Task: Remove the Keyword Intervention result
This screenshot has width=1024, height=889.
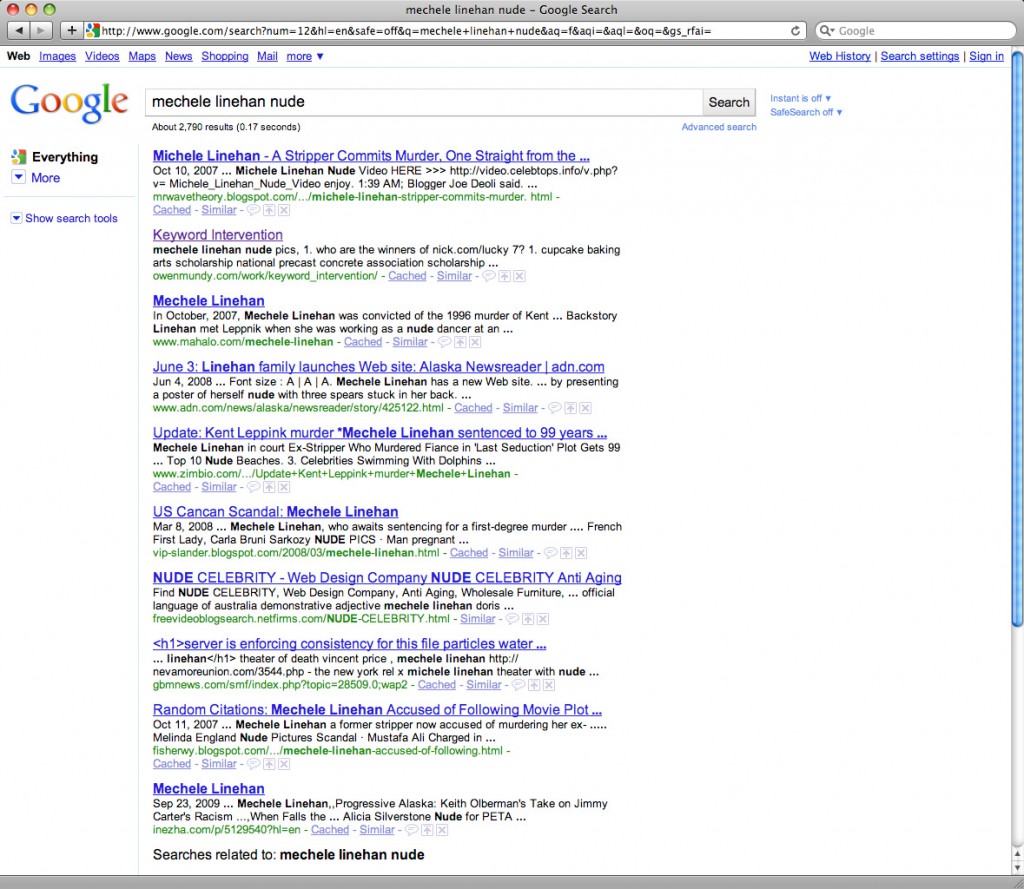Action: pyautogui.click(x=519, y=276)
